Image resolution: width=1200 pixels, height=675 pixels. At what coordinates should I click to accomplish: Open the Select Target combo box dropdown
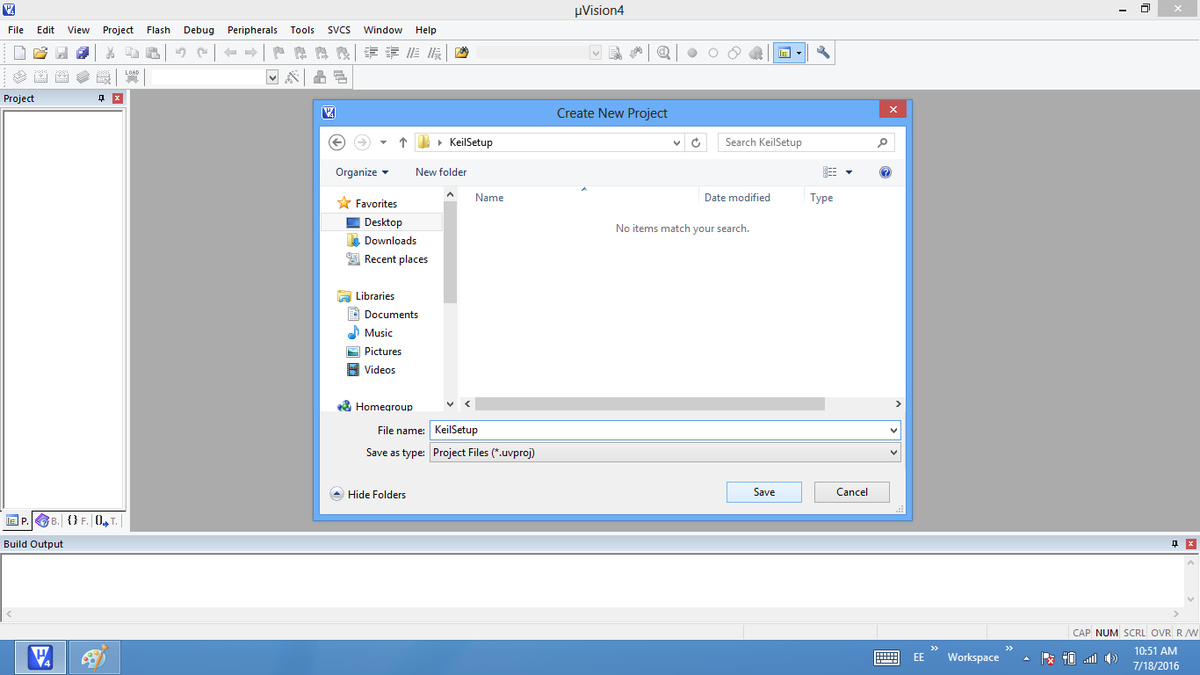point(273,77)
